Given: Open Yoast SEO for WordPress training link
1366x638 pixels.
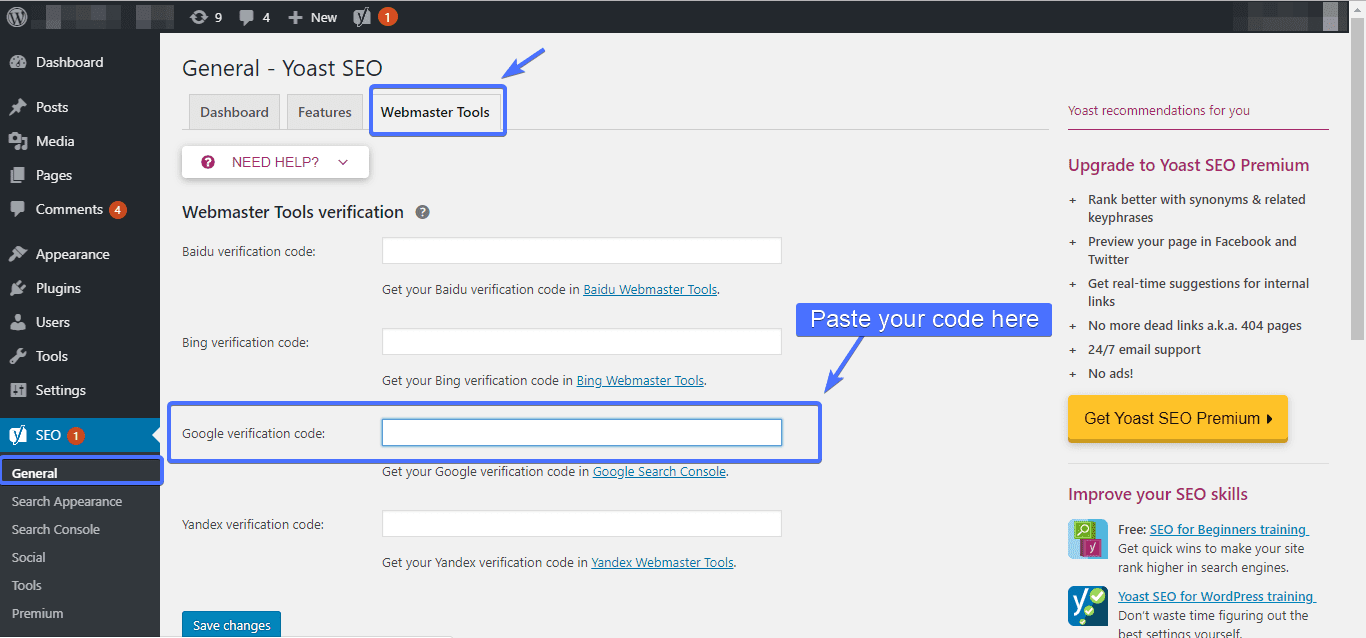Looking at the screenshot, I should pos(1217,597).
